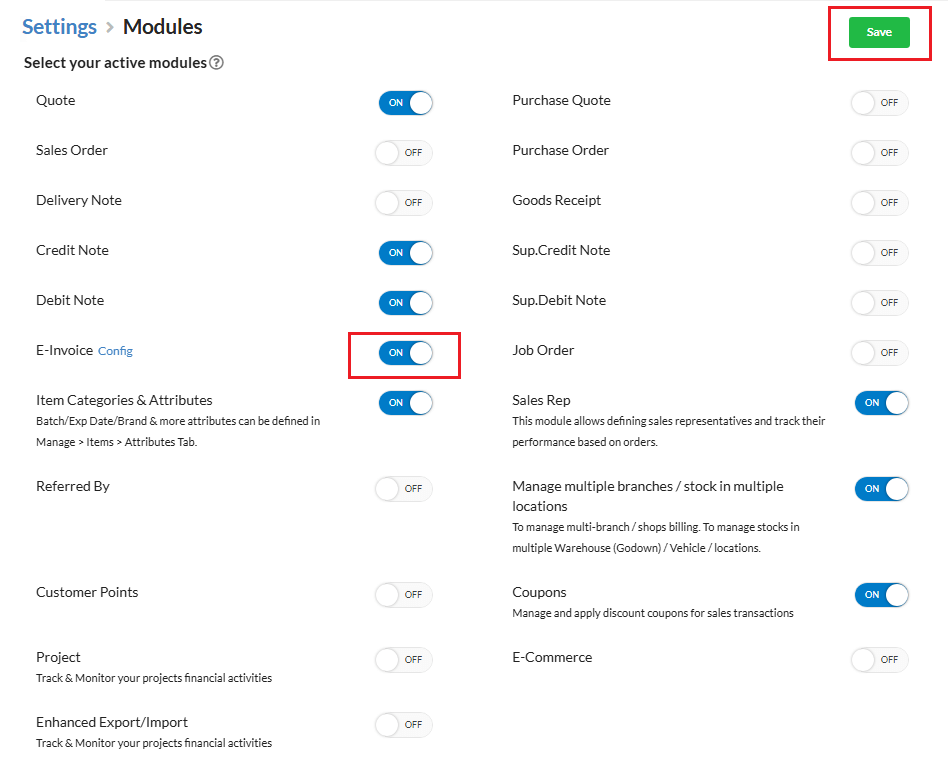Disable the Debit Note toggle

pyautogui.click(x=405, y=302)
